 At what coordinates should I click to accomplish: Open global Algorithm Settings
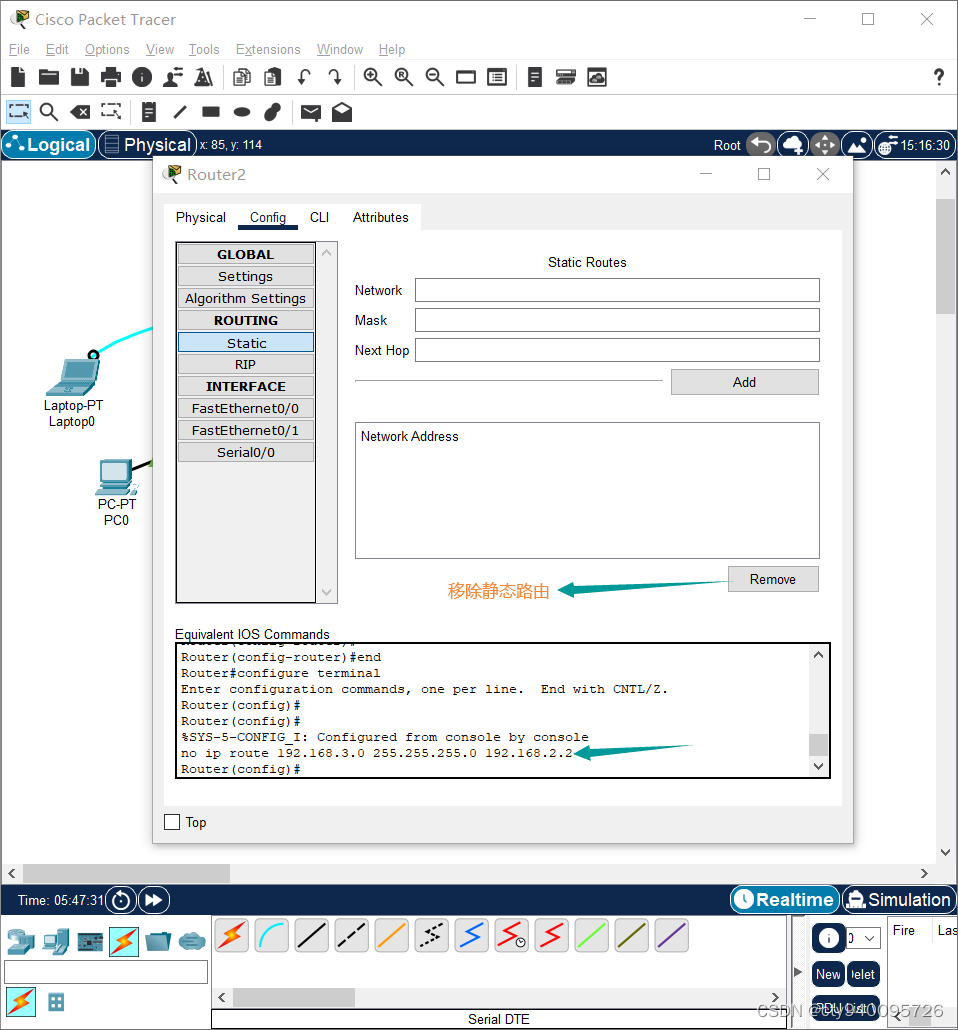pos(246,298)
